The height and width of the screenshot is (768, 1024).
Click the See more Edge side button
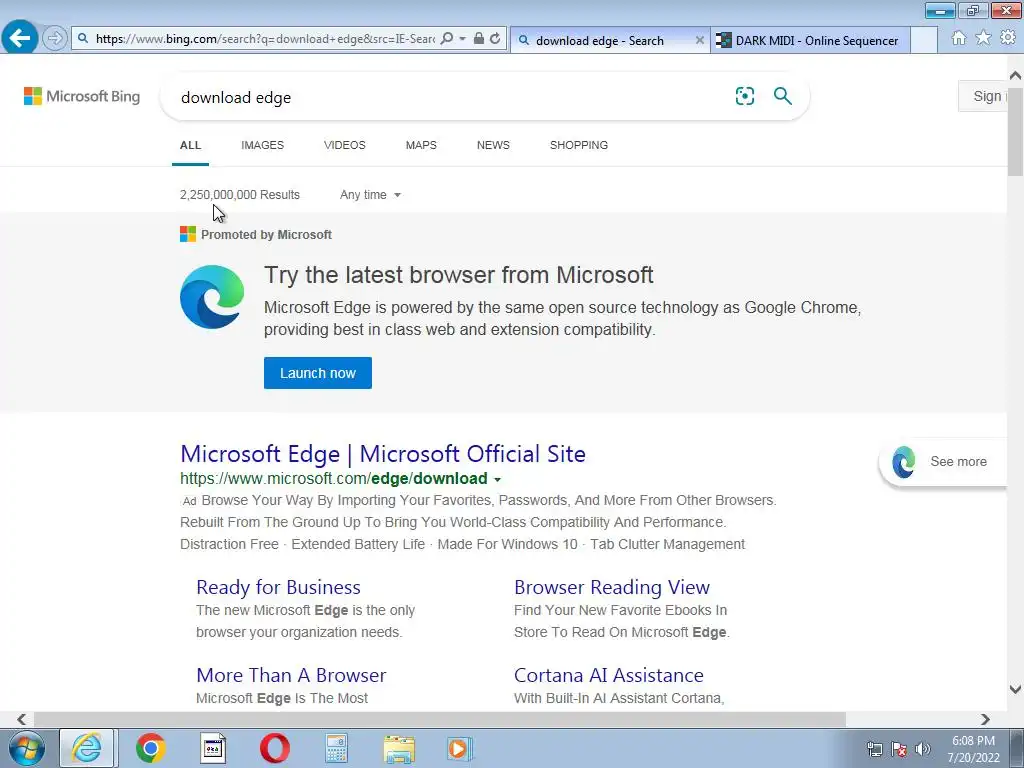point(943,462)
